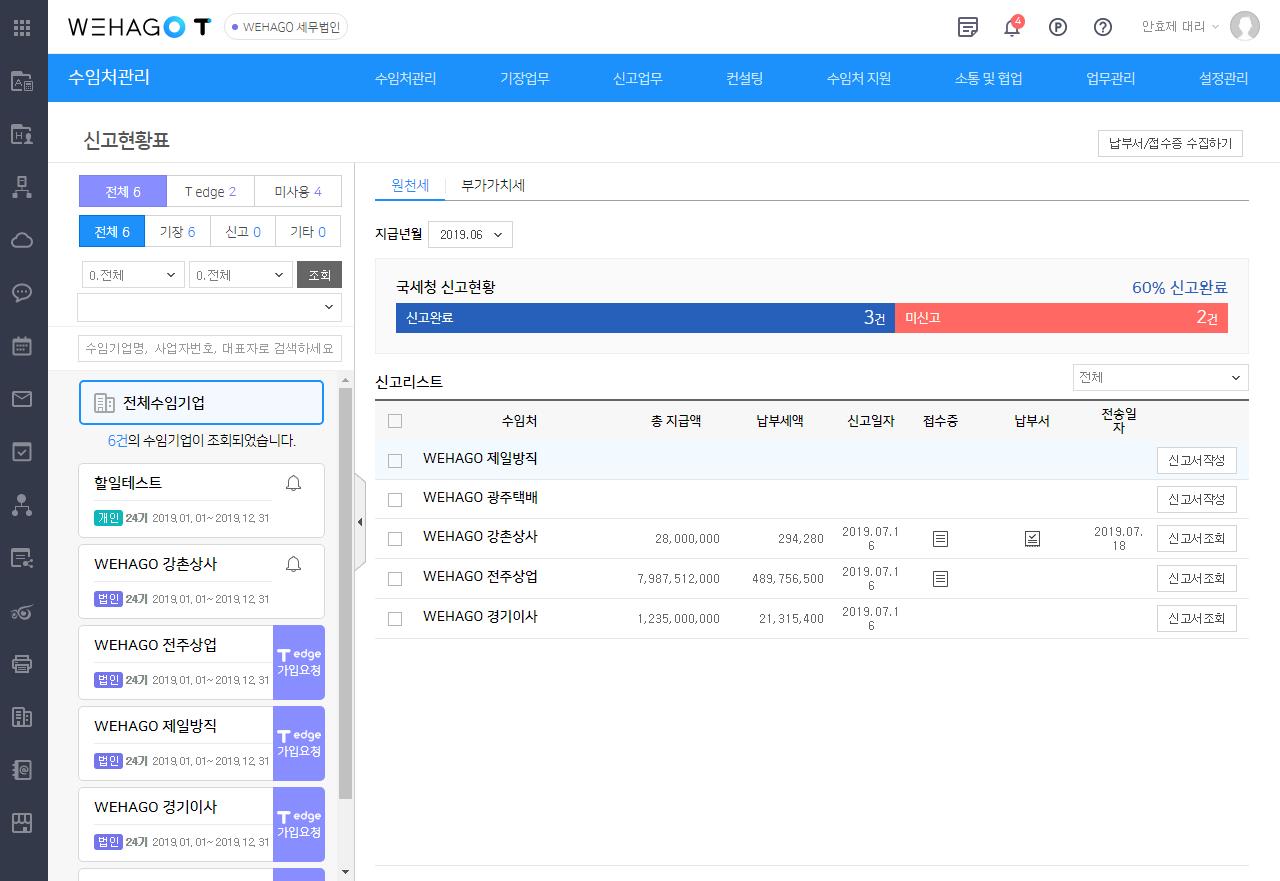This screenshot has height=881, width=1280.
Task: Check the box for WEHAGO 제일방직 row
Action: (395, 460)
